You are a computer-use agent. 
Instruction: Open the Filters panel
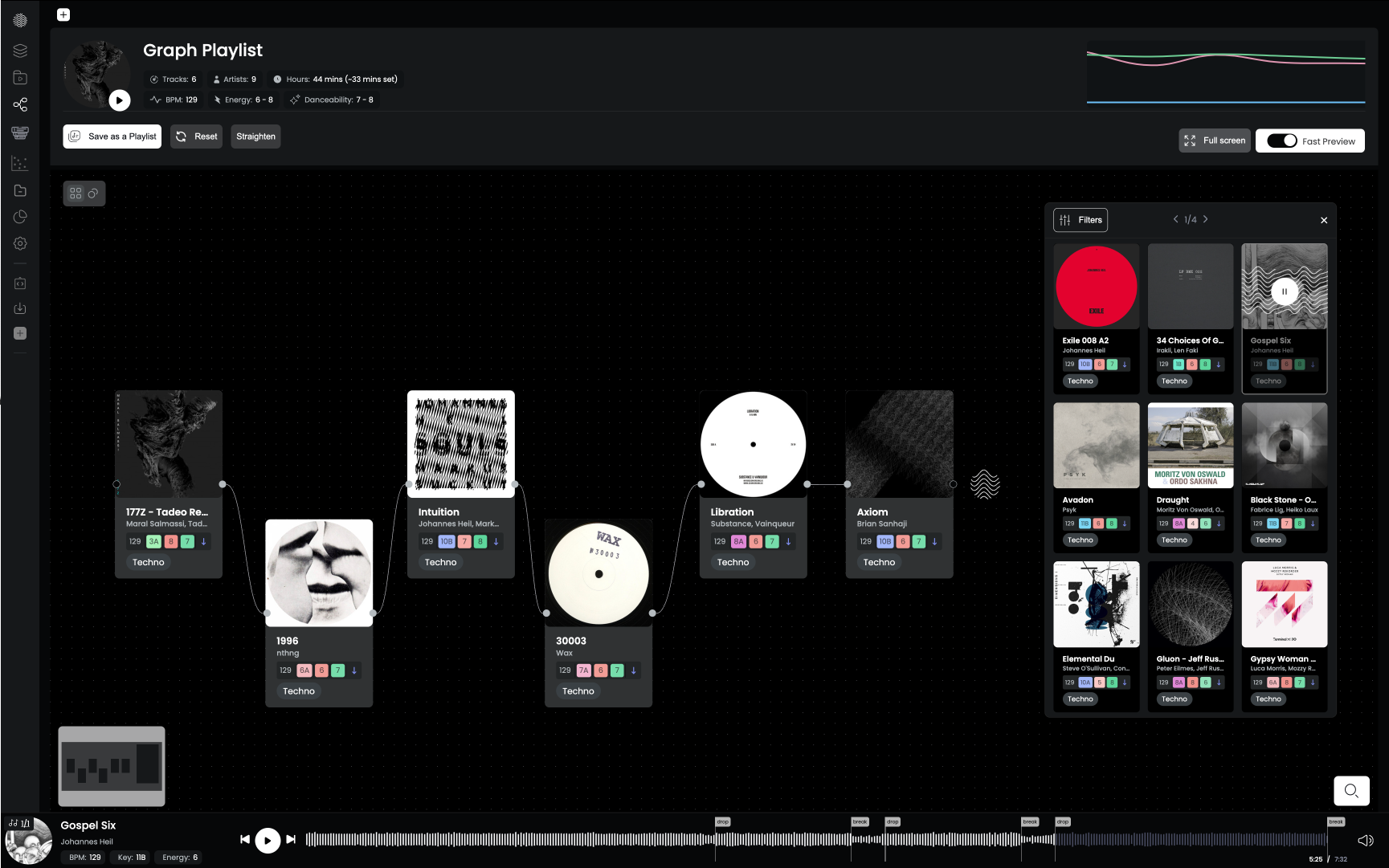(x=1081, y=220)
